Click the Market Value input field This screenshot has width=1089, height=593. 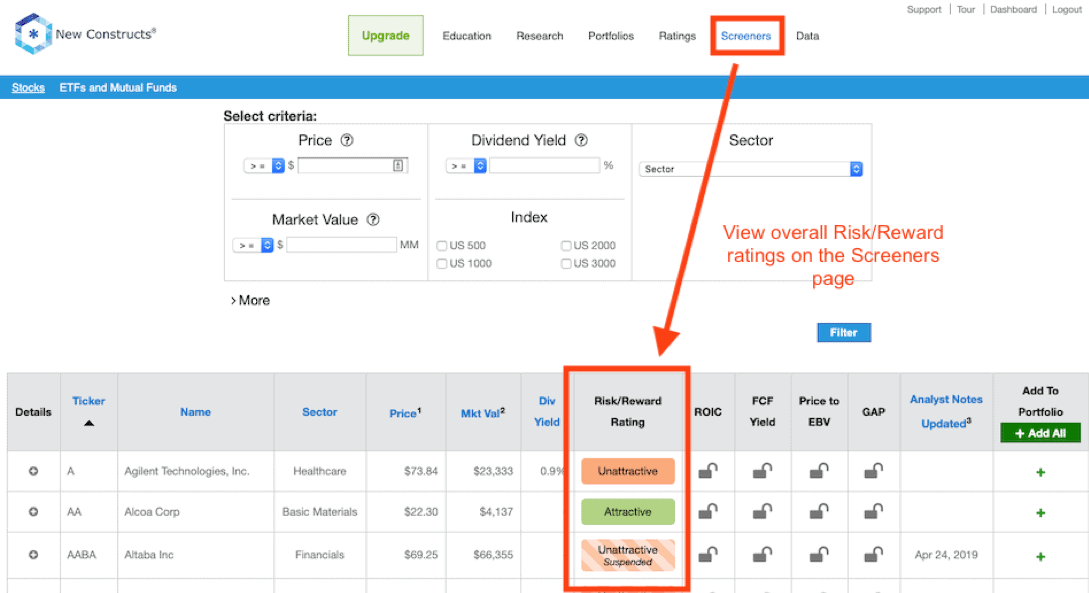click(x=342, y=244)
